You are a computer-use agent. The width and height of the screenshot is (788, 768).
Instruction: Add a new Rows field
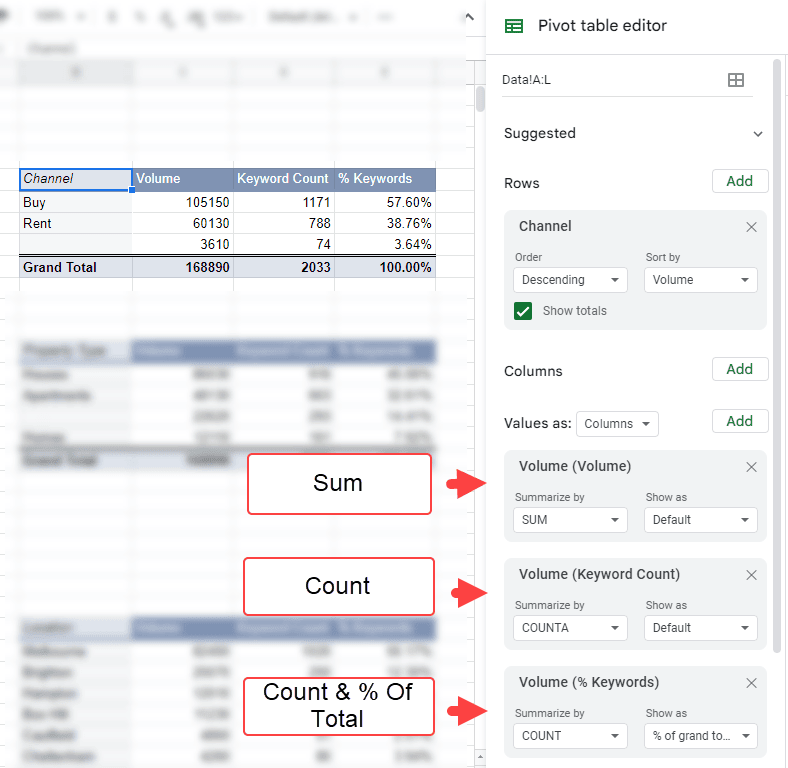740,181
